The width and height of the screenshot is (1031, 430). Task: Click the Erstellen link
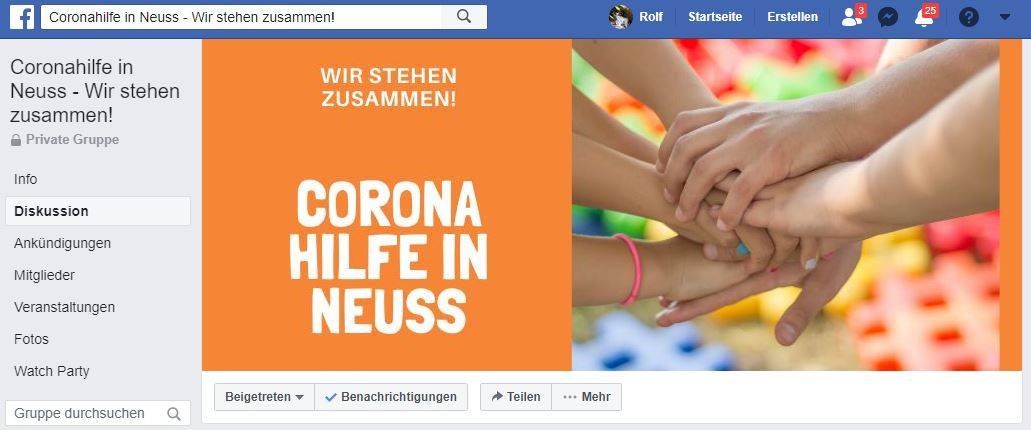pos(792,17)
